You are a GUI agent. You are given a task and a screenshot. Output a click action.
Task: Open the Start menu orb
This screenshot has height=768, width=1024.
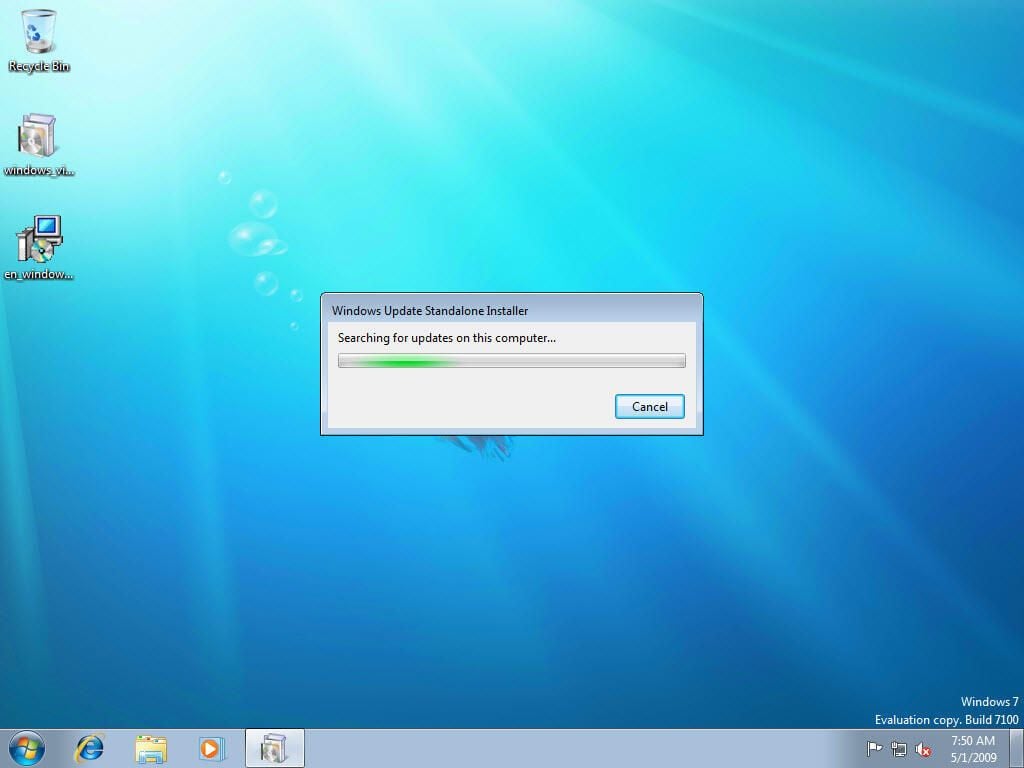point(27,748)
